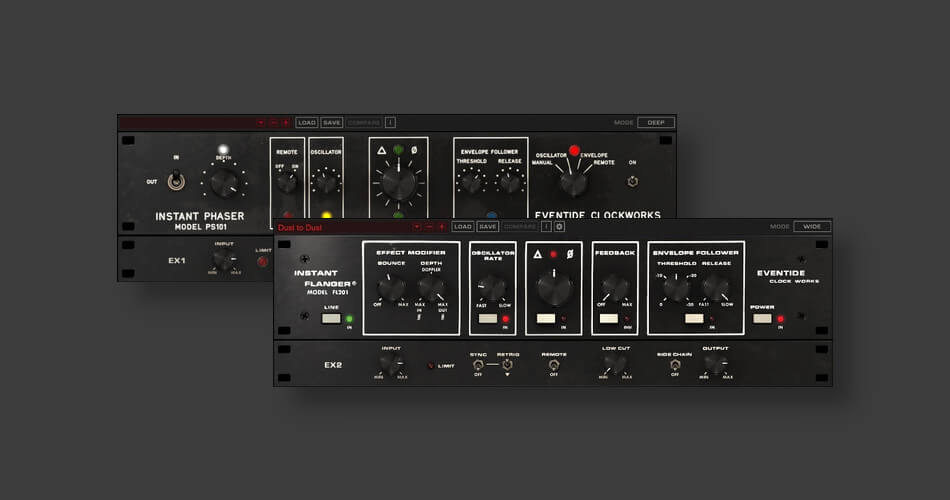Screen dimensions: 950x500
Task: Open the Flanger settings gear icon
Action: [560, 226]
